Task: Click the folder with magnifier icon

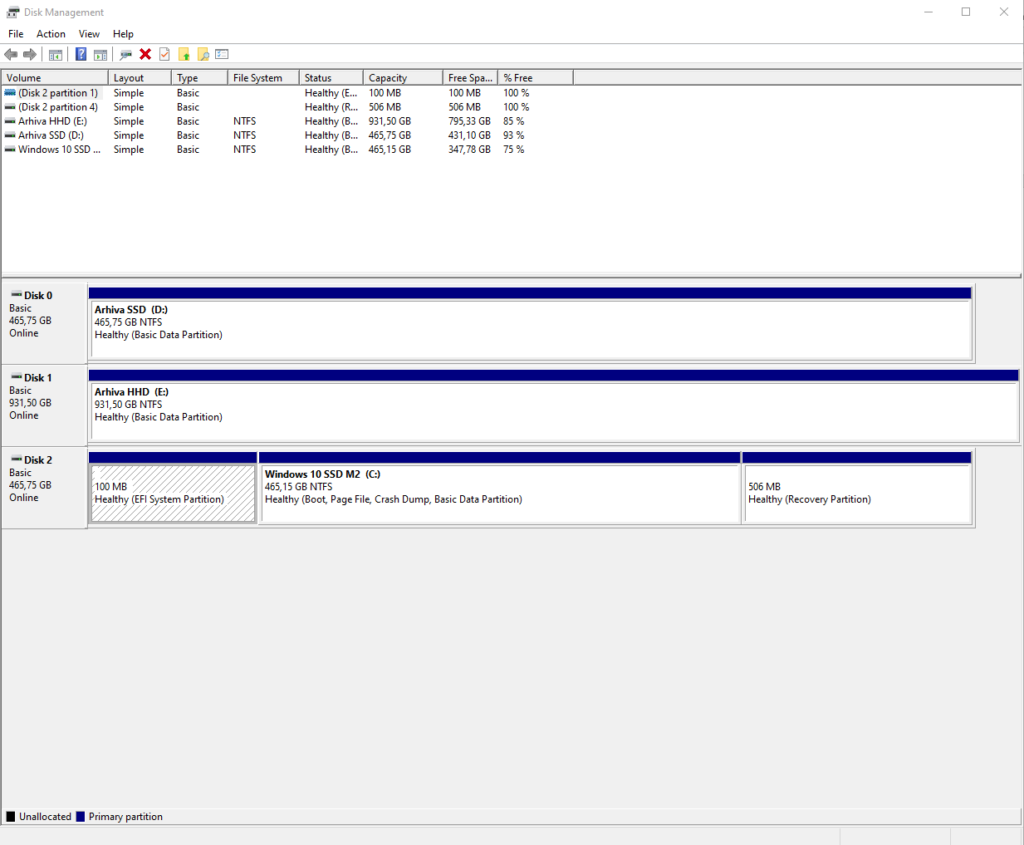Action: [203, 54]
